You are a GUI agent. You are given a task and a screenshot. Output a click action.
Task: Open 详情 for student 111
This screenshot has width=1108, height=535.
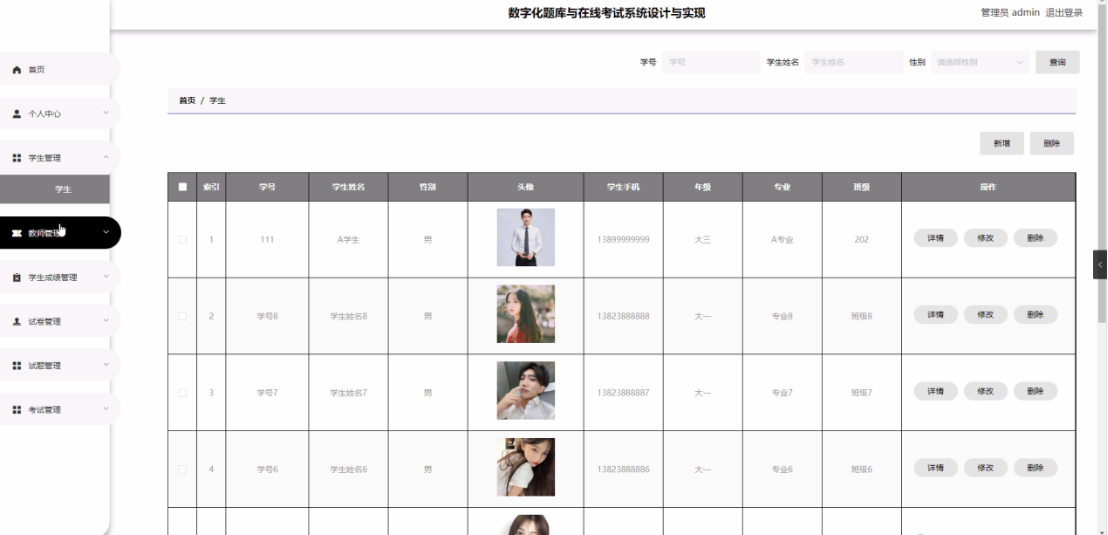coord(936,238)
